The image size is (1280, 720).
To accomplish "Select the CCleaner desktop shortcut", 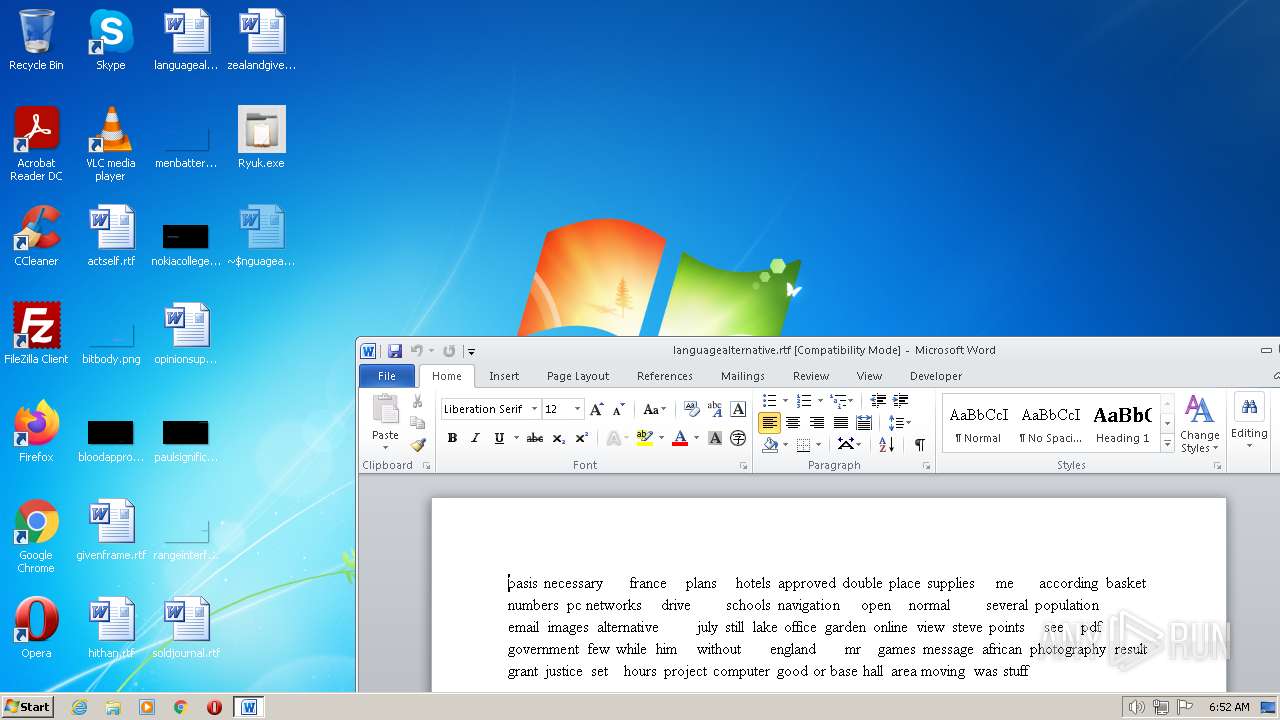I will [36, 237].
